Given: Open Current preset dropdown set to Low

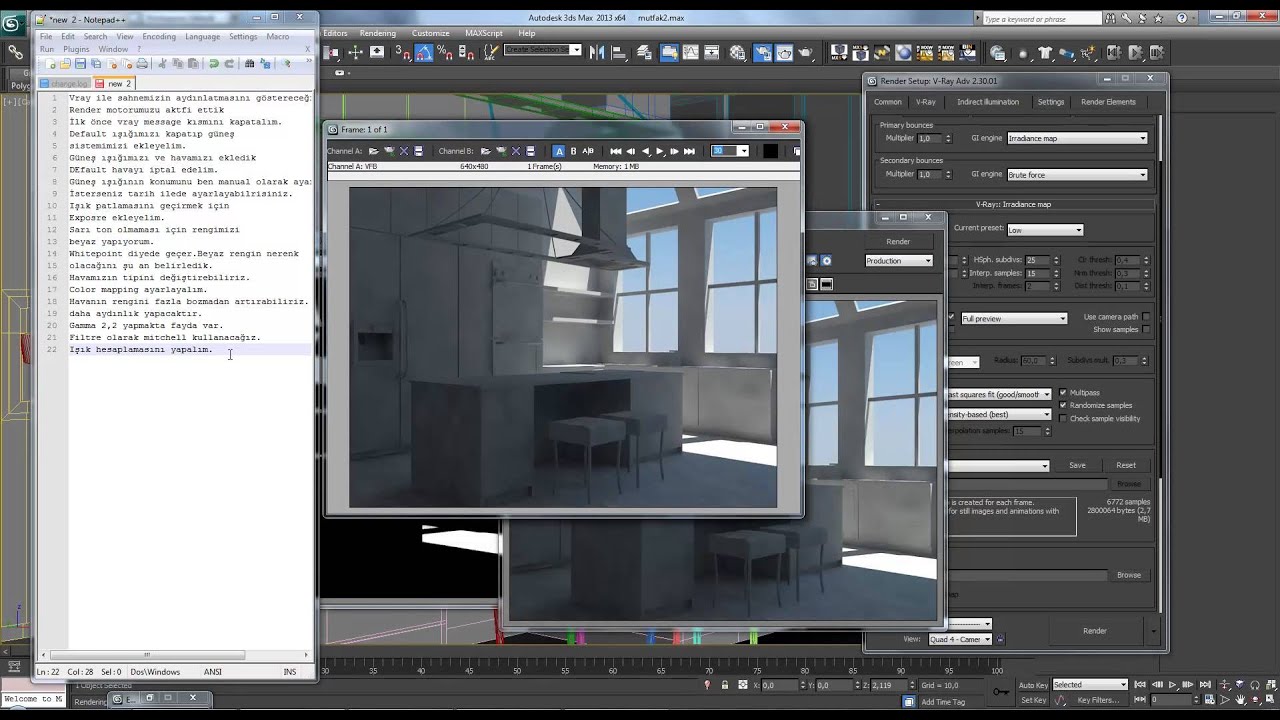Looking at the screenshot, I should (1044, 230).
